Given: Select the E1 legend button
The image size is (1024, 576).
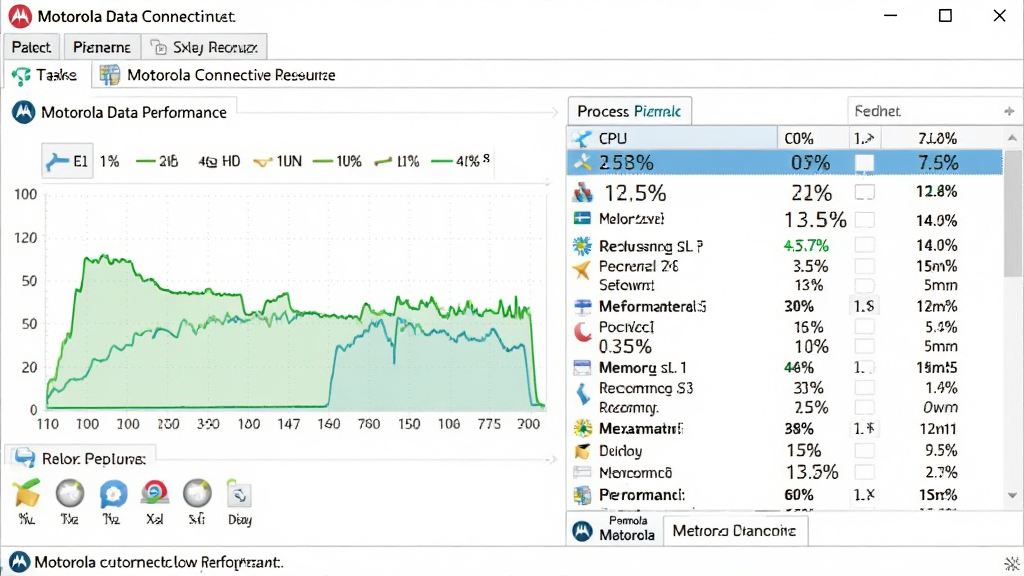Looking at the screenshot, I should pos(67,161).
